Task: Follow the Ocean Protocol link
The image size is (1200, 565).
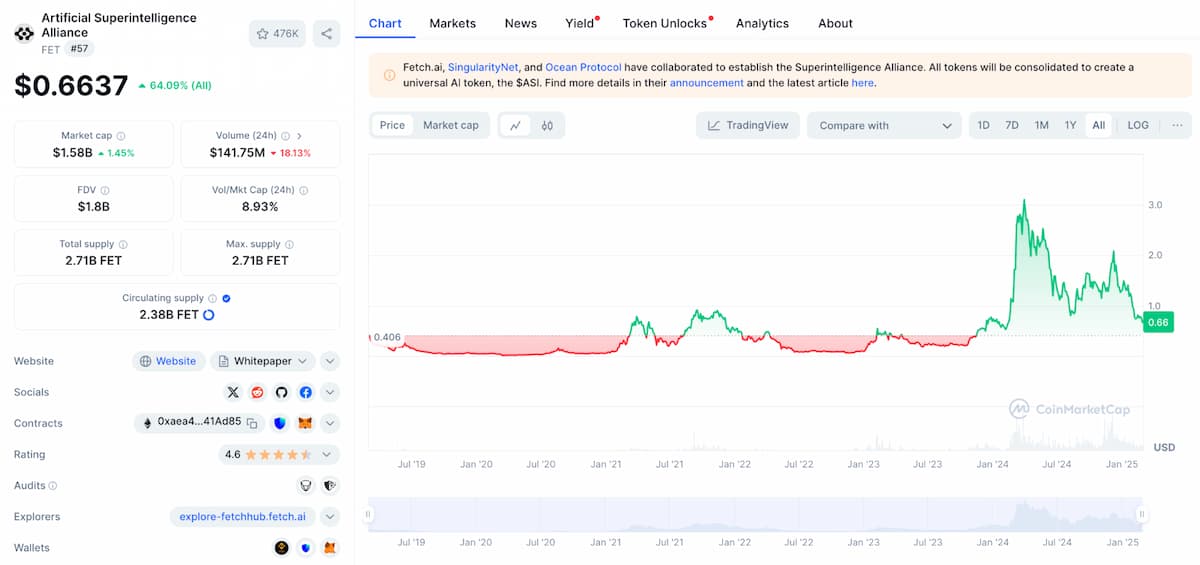Action: [584, 67]
